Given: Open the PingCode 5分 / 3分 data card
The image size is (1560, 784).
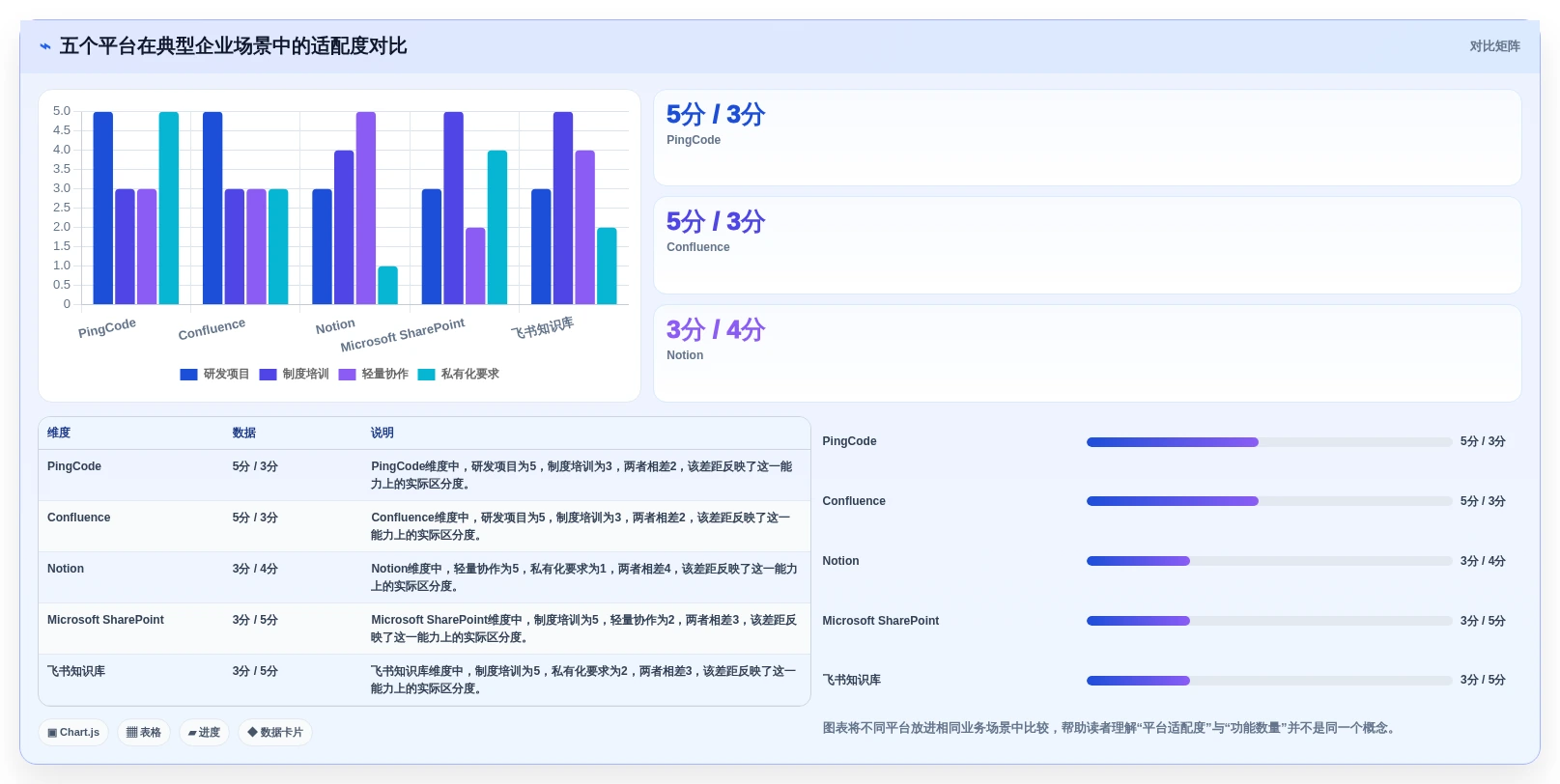Looking at the screenshot, I should [x=1088, y=138].
